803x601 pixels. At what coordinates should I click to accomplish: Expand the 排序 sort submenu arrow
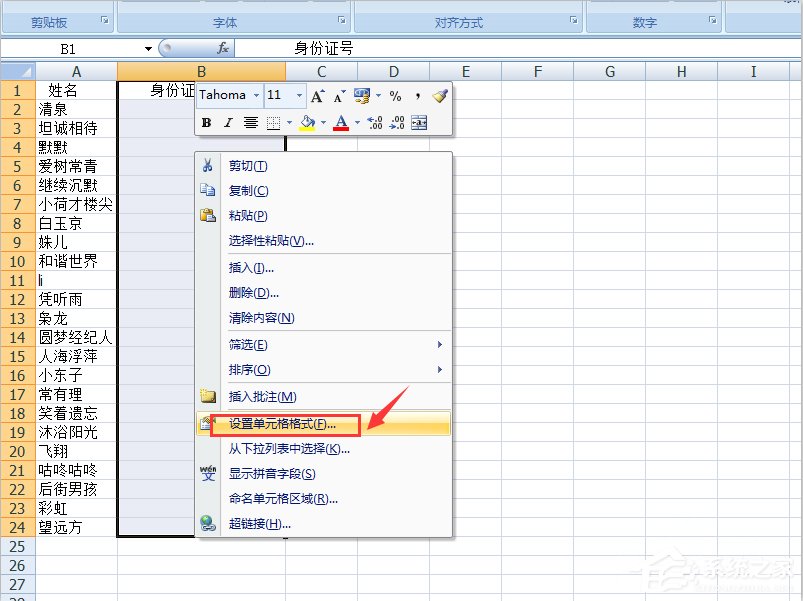[437, 370]
